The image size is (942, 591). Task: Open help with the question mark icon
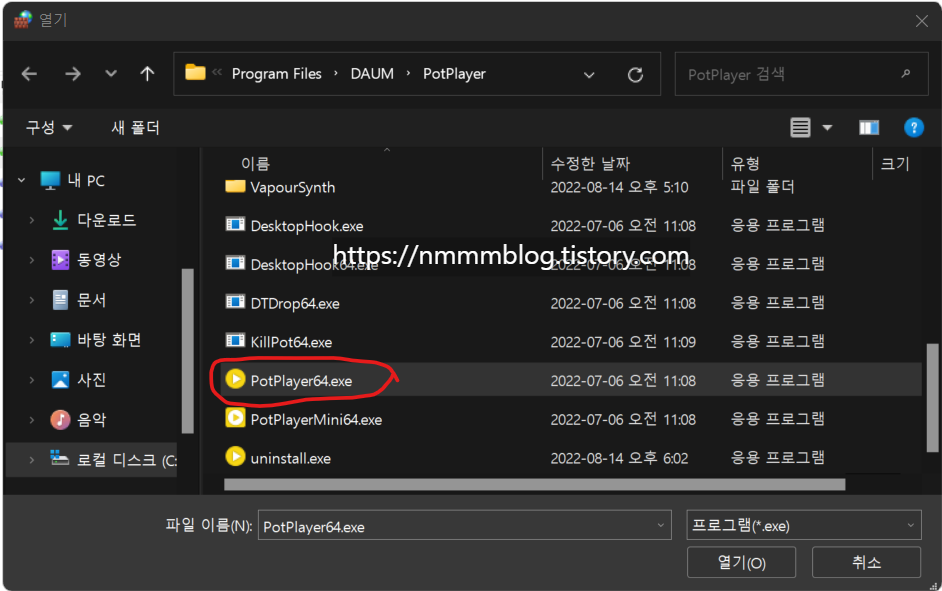coord(914,127)
